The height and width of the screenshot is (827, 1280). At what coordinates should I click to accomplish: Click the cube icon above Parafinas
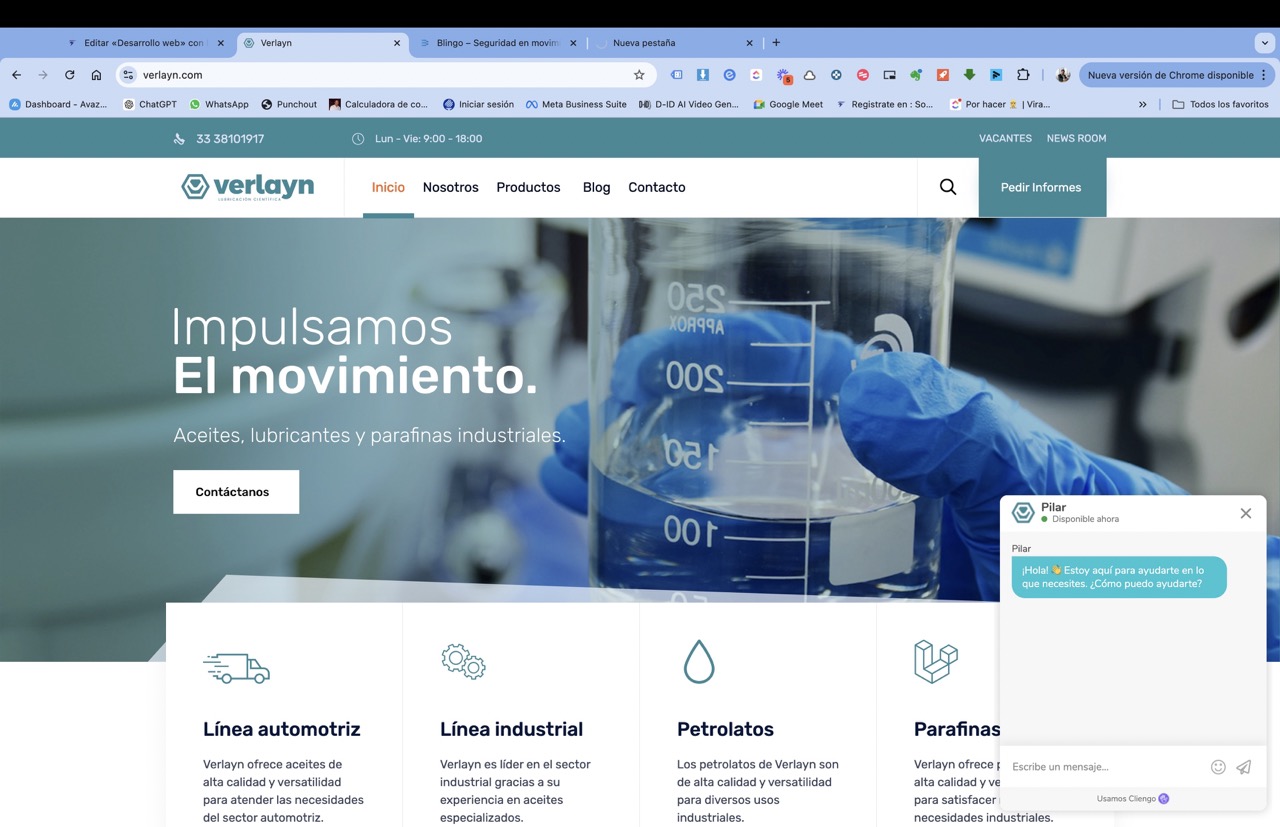936,660
